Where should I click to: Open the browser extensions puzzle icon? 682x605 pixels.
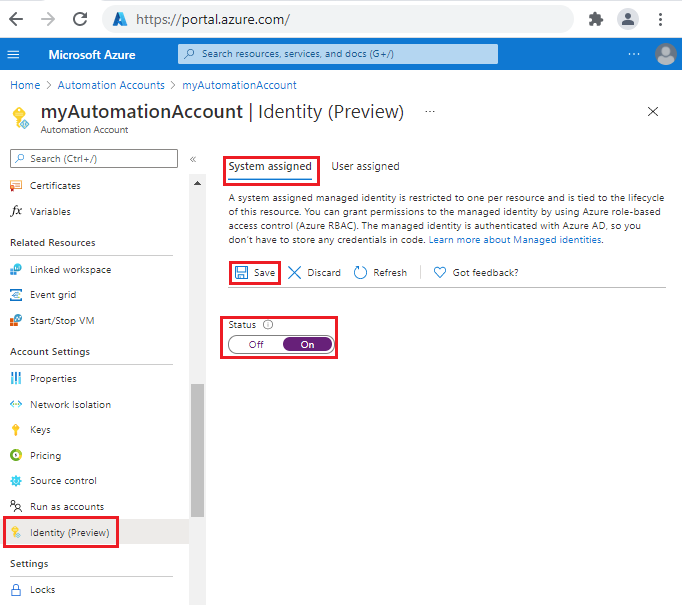(x=595, y=19)
